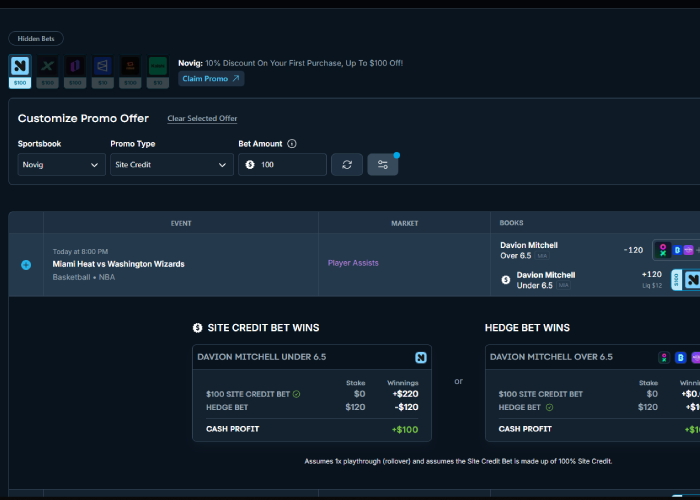Click Miami Heat vs Washington Wizards event title
The width and height of the screenshot is (700, 500).
[118, 264]
